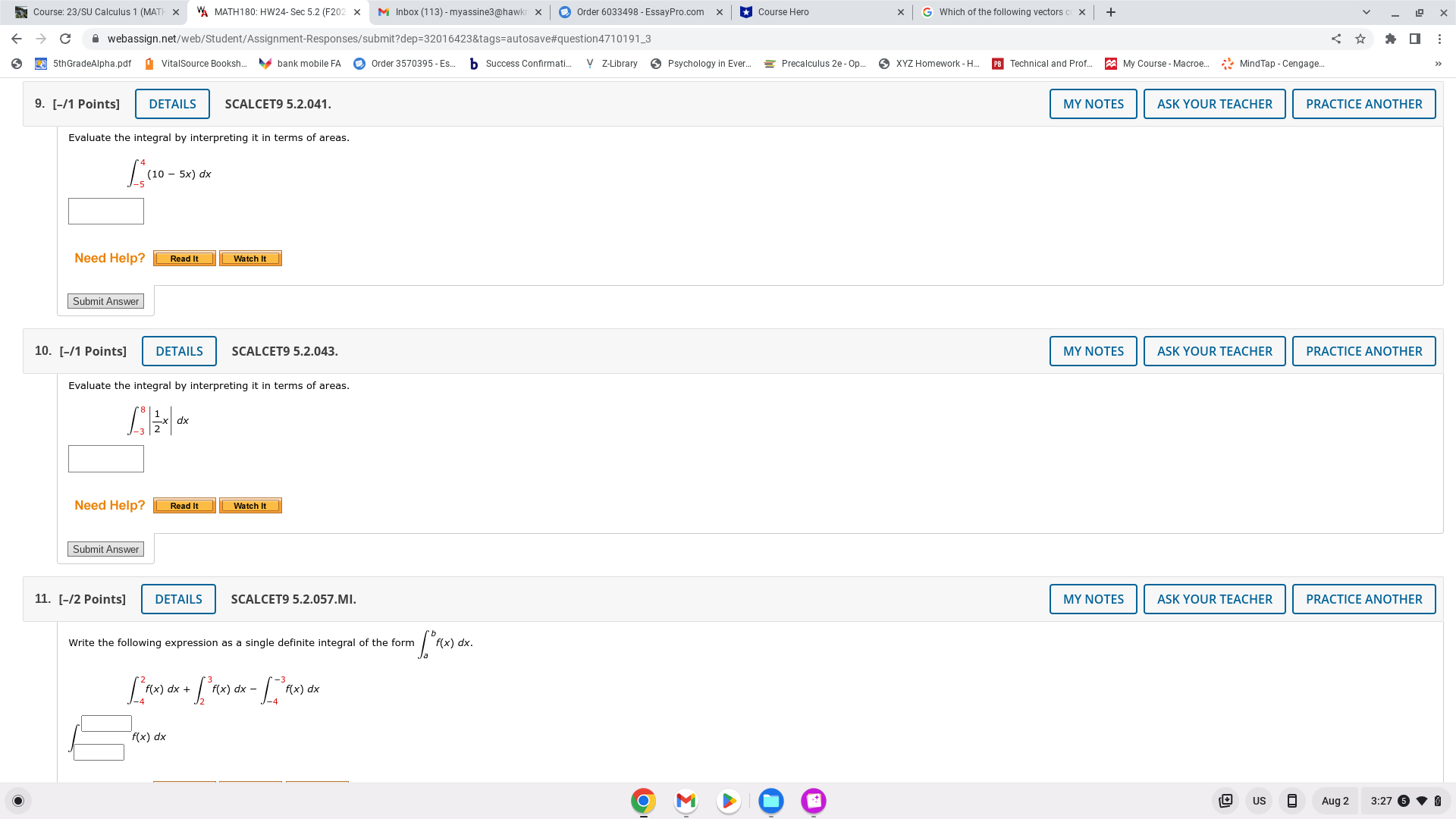
Task: Open the purple Gallery app on the shelf
Action: click(x=813, y=801)
